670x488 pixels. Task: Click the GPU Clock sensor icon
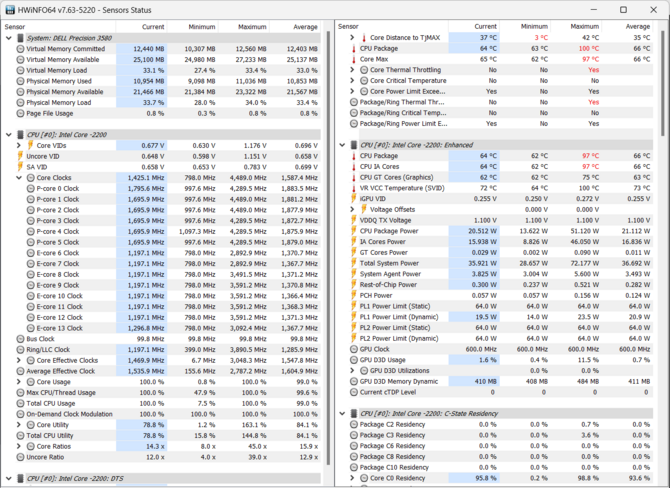pyautogui.click(x=354, y=349)
